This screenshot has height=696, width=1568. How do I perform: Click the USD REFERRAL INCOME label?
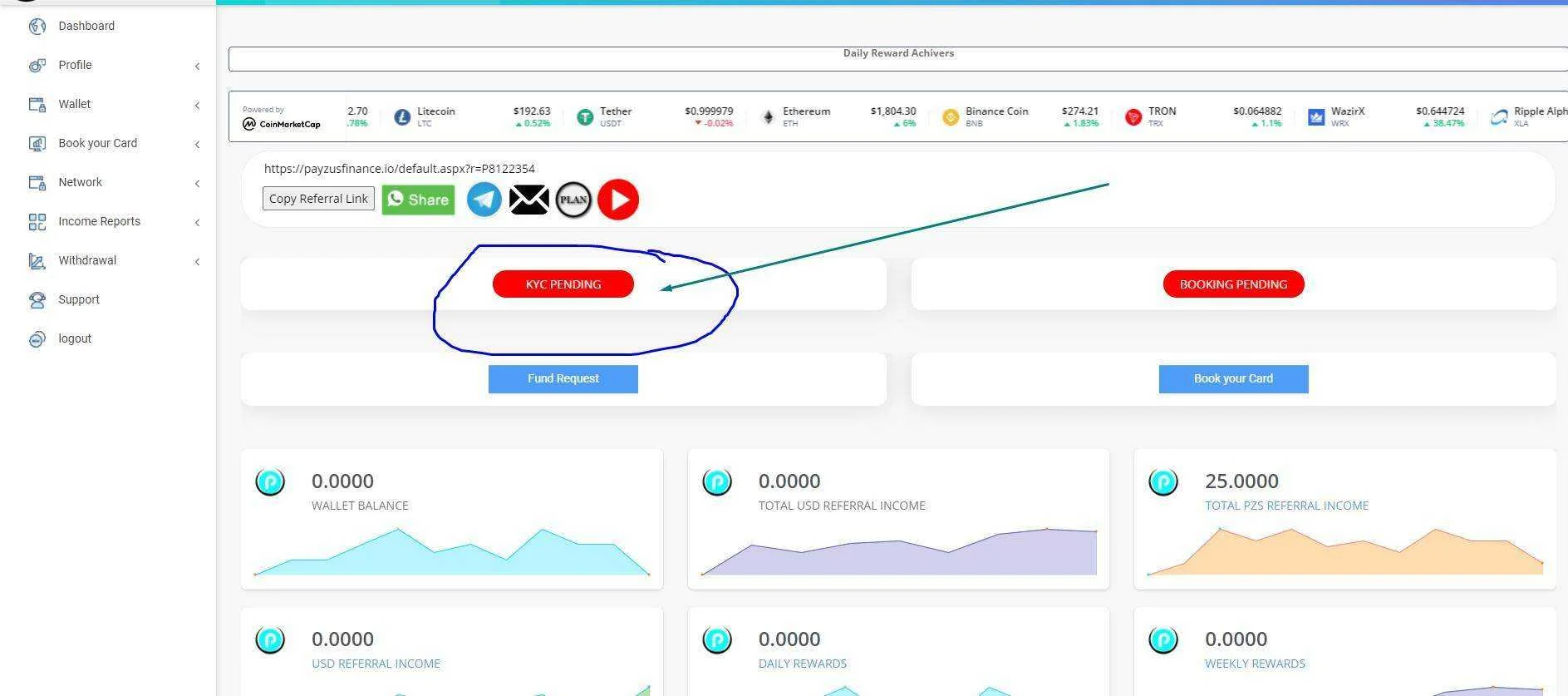pyautogui.click(x=376, y=664)
